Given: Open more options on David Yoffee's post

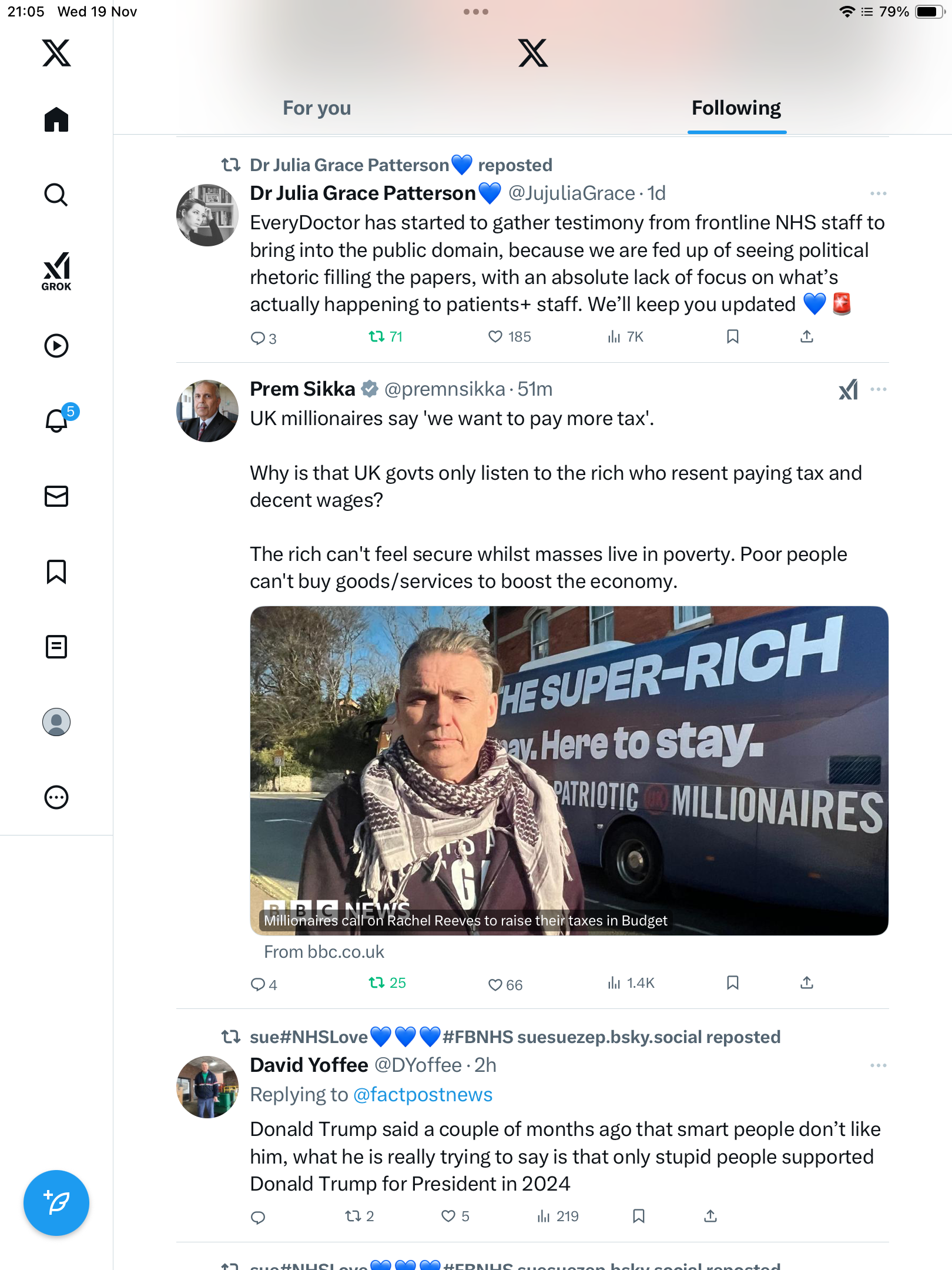Looking at the screenshot, I should (x=879, y=1065).
